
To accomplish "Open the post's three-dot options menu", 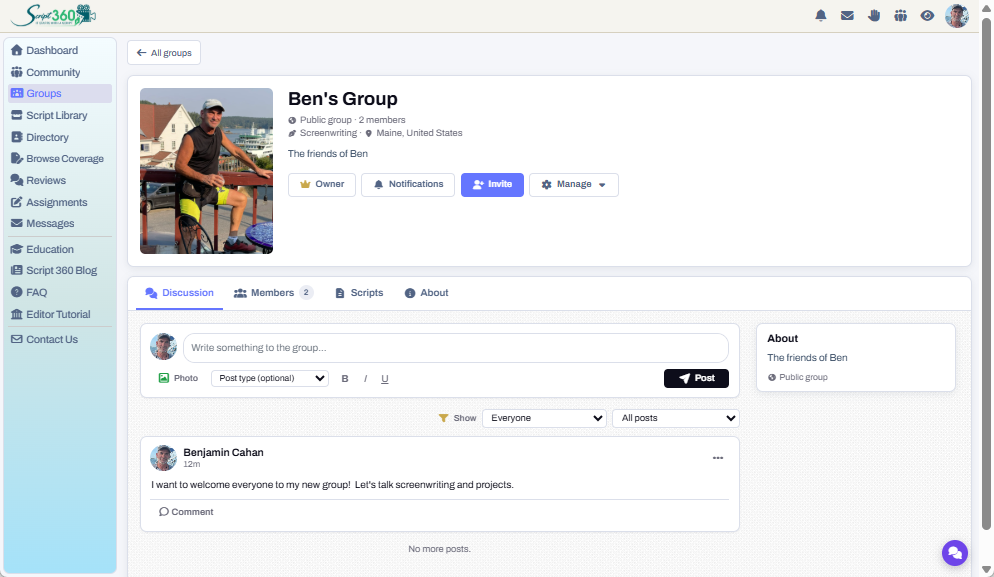I will point(718,458).
